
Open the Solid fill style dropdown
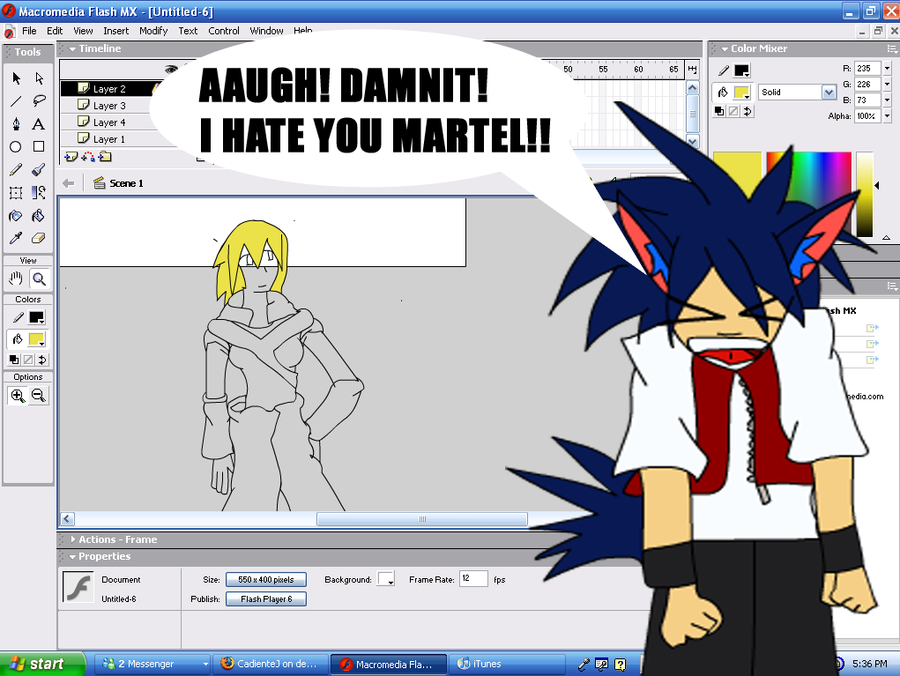pyautogui.click(x=828, y=92)
